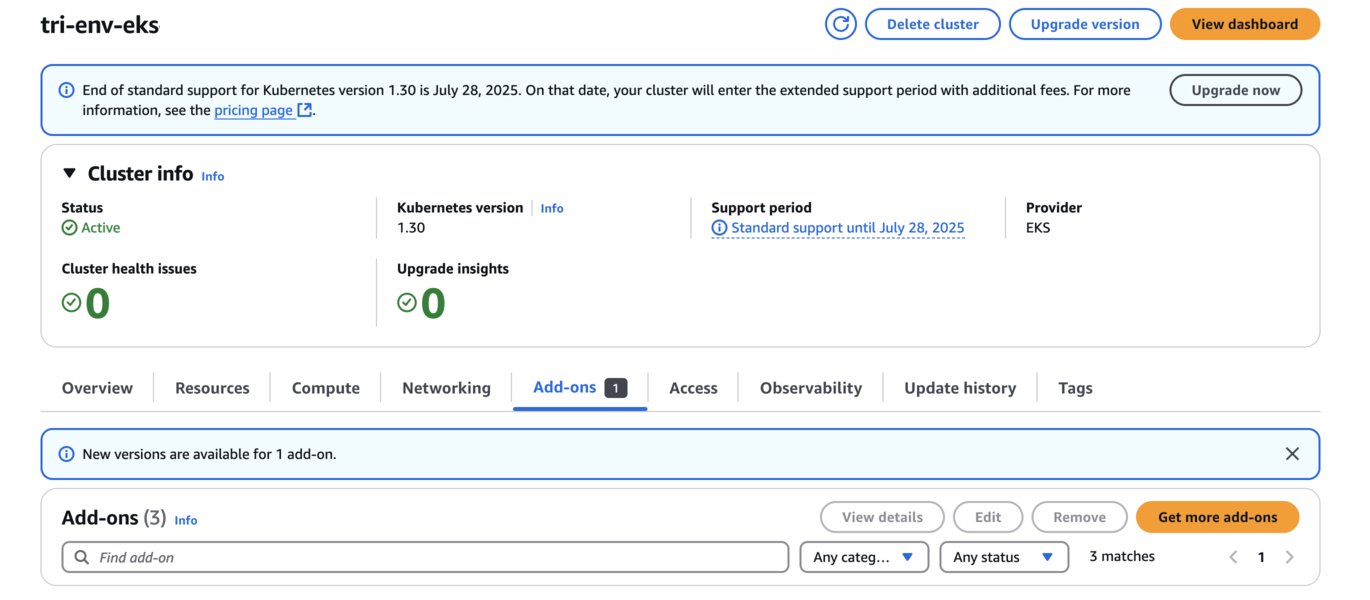Switch to the Compute tab
The height and width of the screenshot is (600, 1370).
[325, 388]
